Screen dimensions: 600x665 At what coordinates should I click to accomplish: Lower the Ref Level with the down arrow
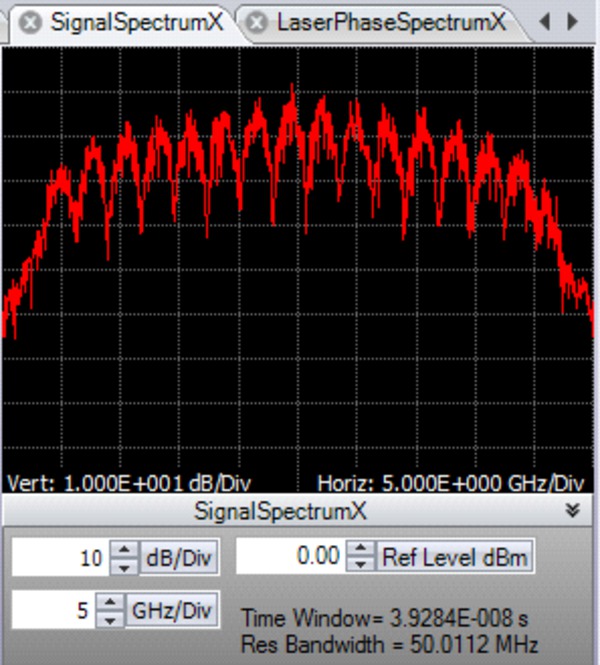[360, 565]
